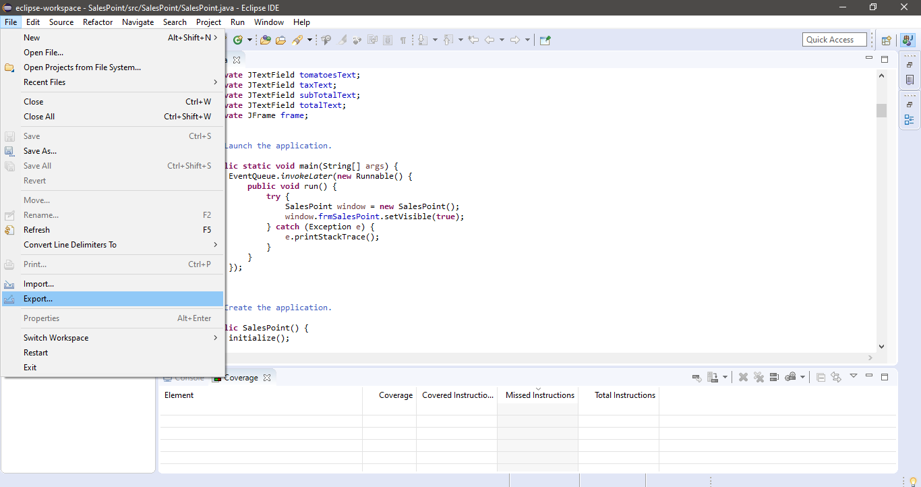The height and width of the screenshot is (487, 921).
Task: Choose Import... from the File menu
Action: [112, 284]
